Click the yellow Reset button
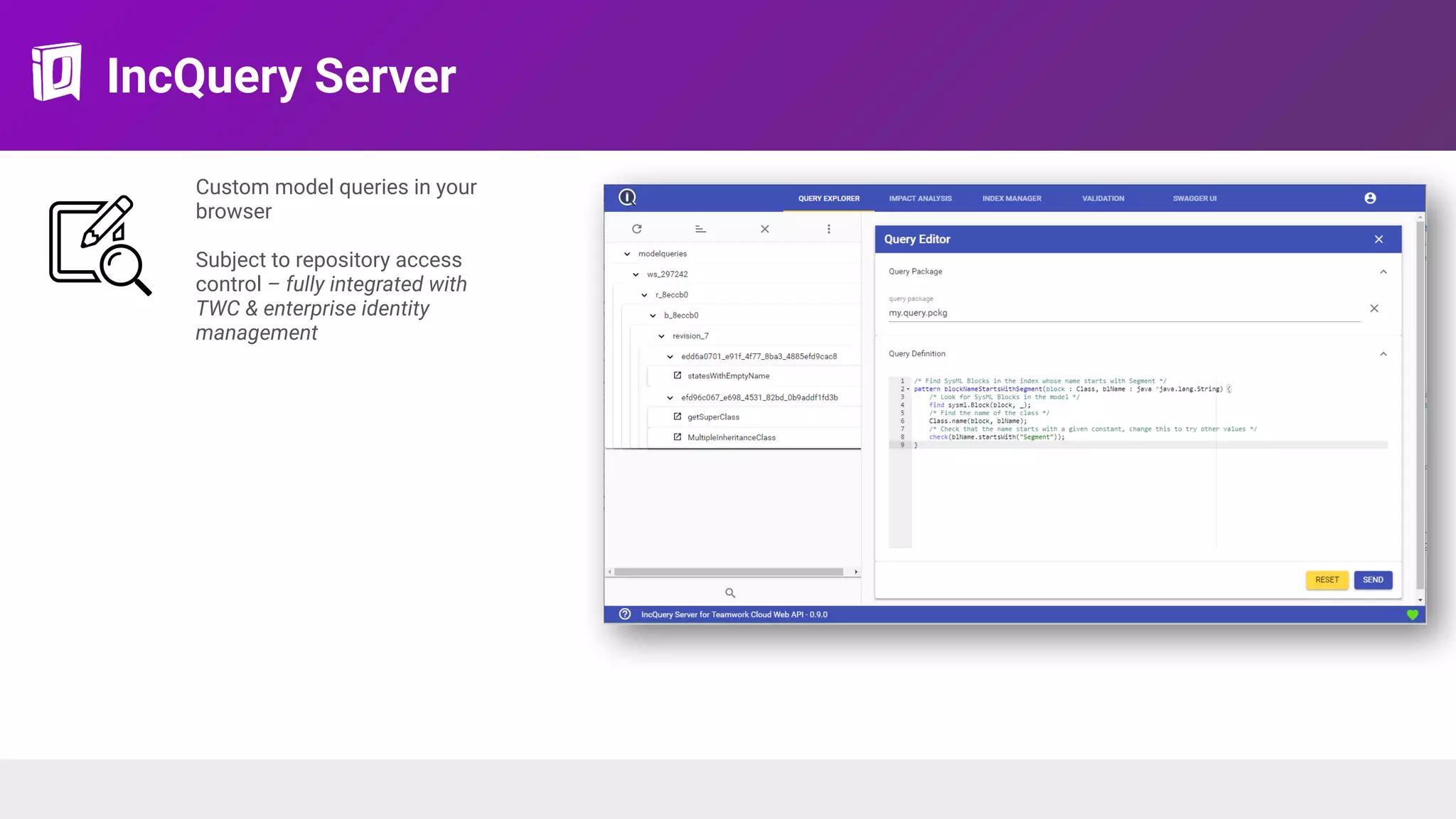This screenshot has width=1456, height=819. point(1327,580)
